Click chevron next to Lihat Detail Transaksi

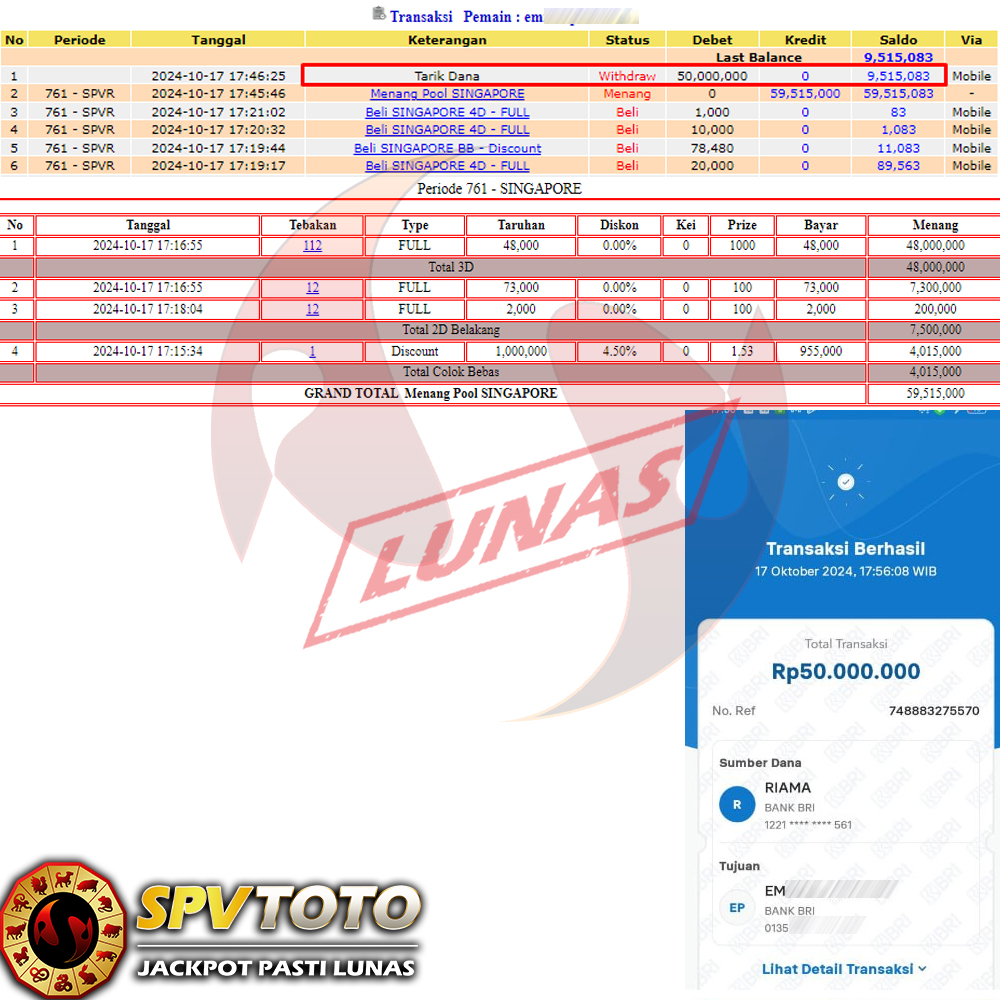pos(922,968)
